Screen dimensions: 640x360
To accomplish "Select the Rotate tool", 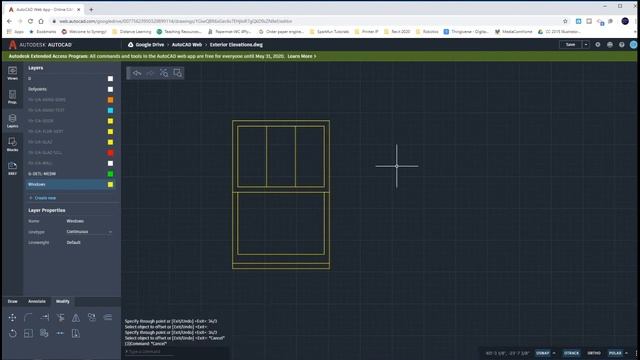I will pyautogui.click(x=12, y=333).
